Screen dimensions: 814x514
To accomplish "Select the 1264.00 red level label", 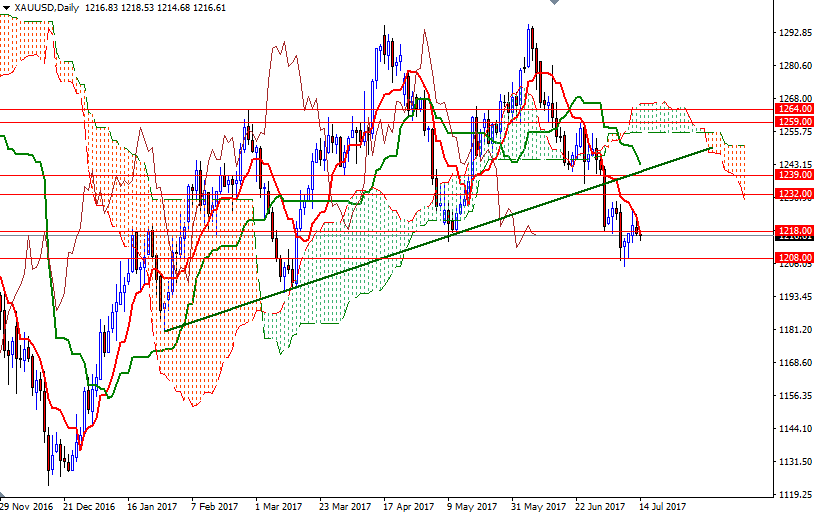I will coord(794,109).
